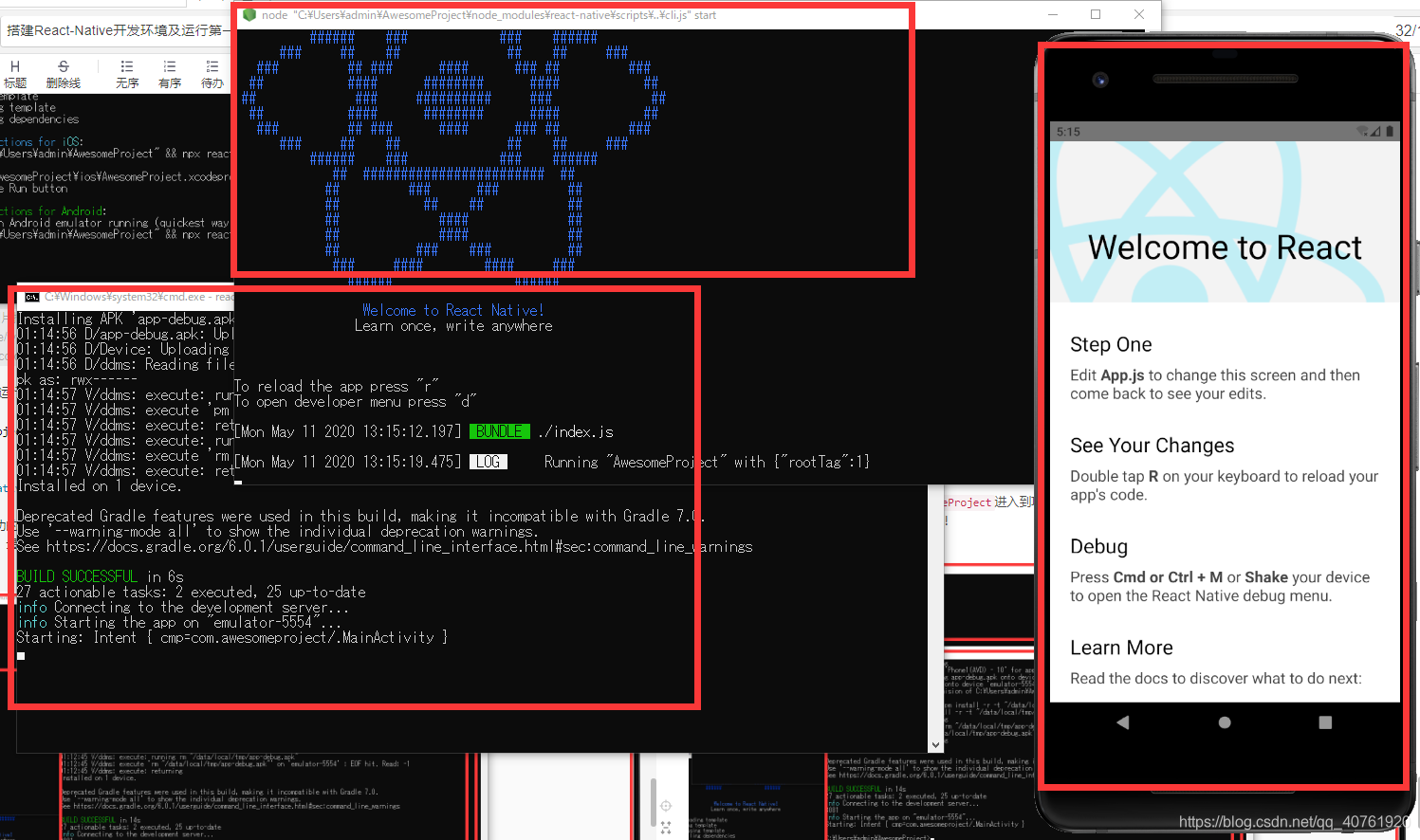Viewport: 1420px width, 840px height.
Task: Click the cmd window scrollbar down arrow
Action: pyautogui.click(x=936, y=745)
